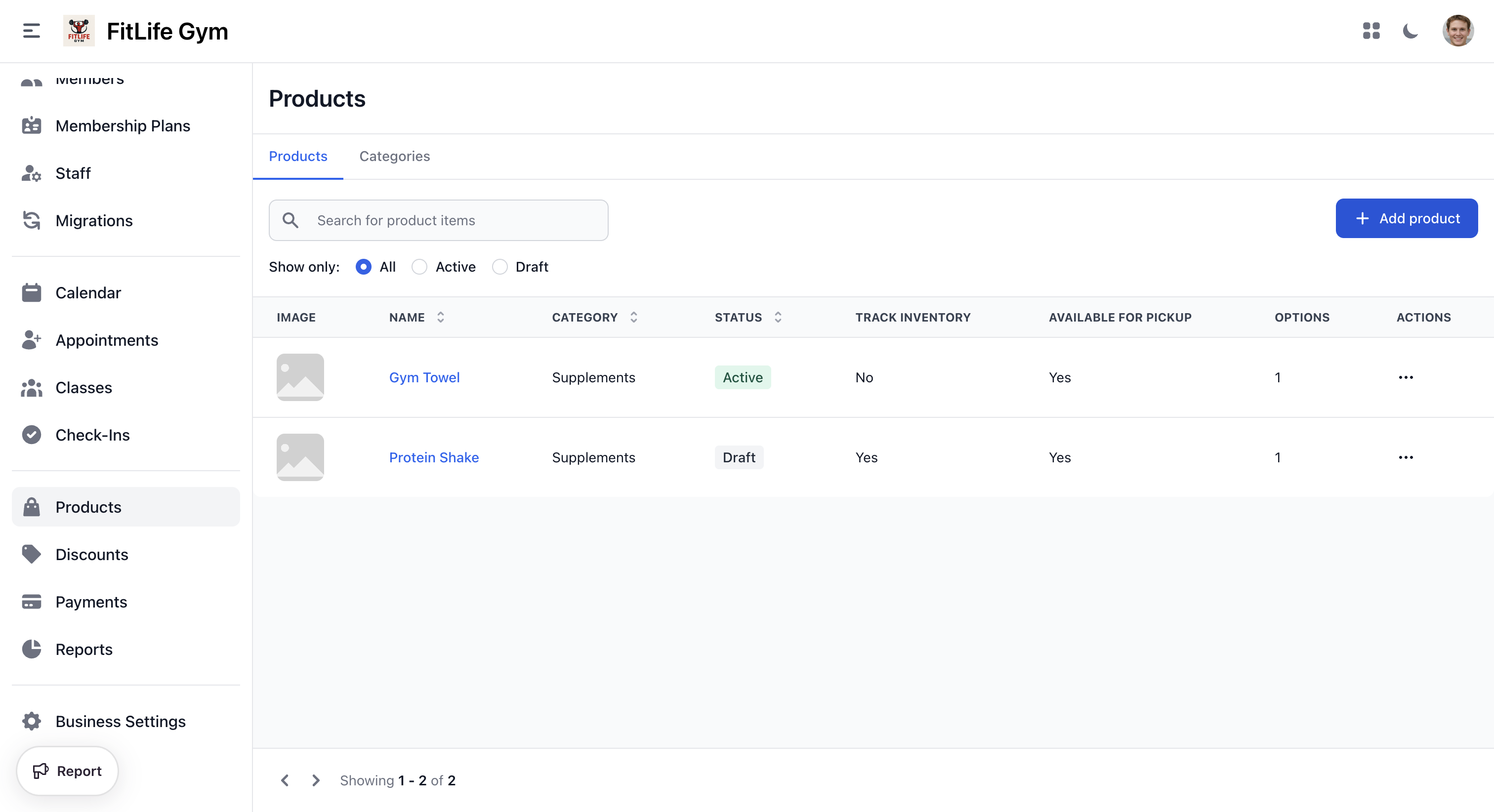
Task: Select the Active status filter
Action: (x=419, y=267)
